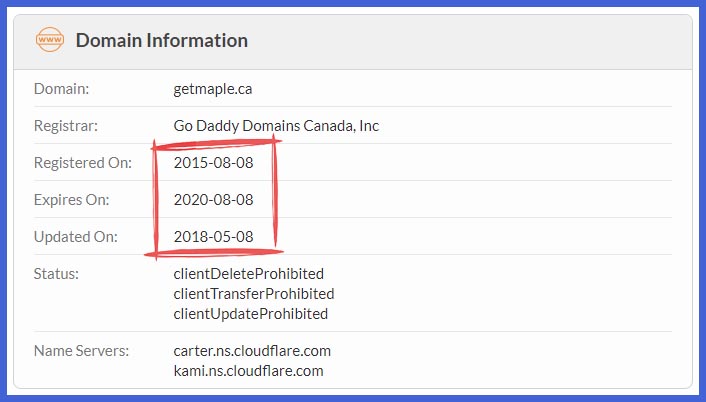Click the updated date 2018-05-08
This screenshot has width=706, height=402.
tap(213, 236)
